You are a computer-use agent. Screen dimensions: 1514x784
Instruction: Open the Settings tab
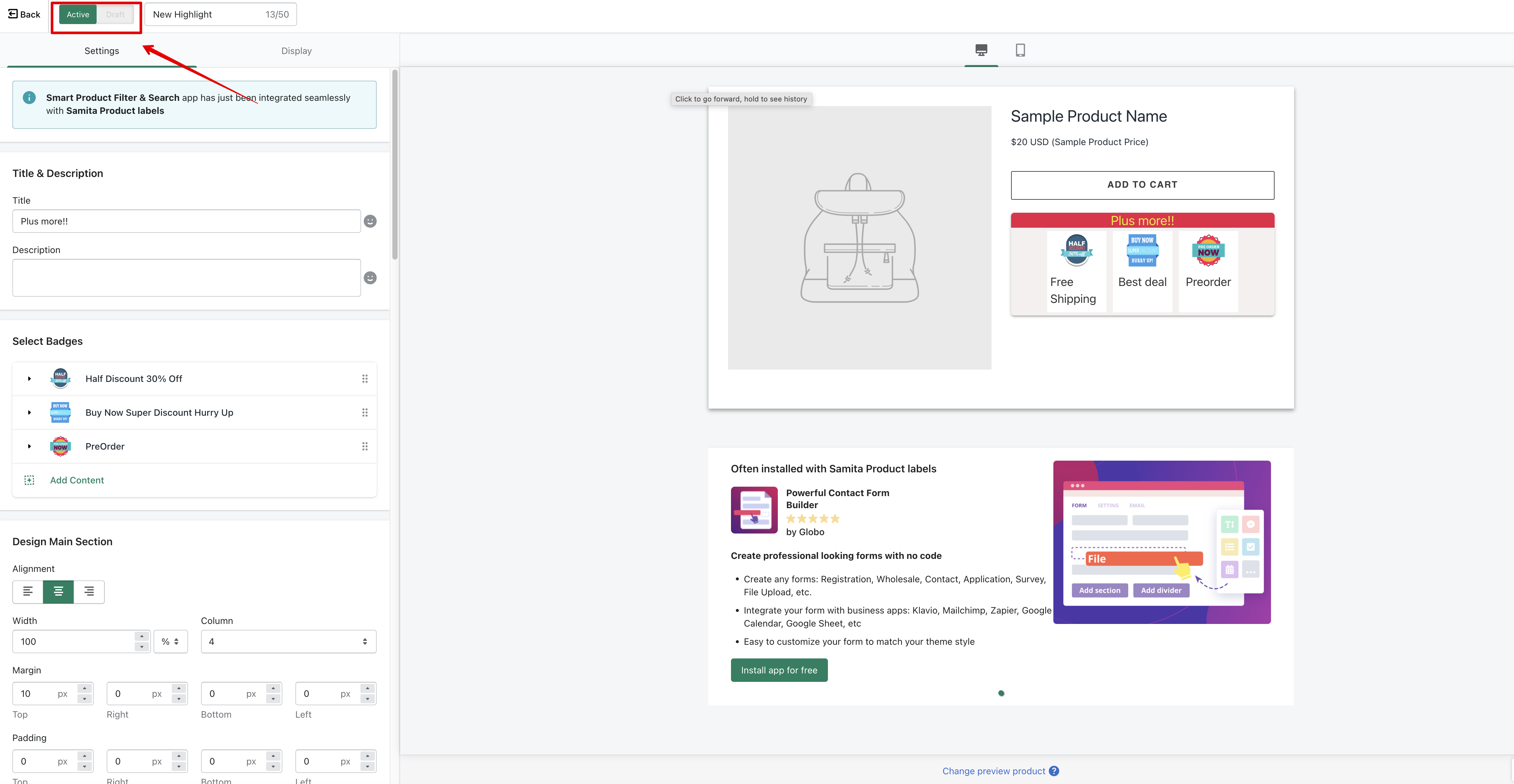coord(102,50)
